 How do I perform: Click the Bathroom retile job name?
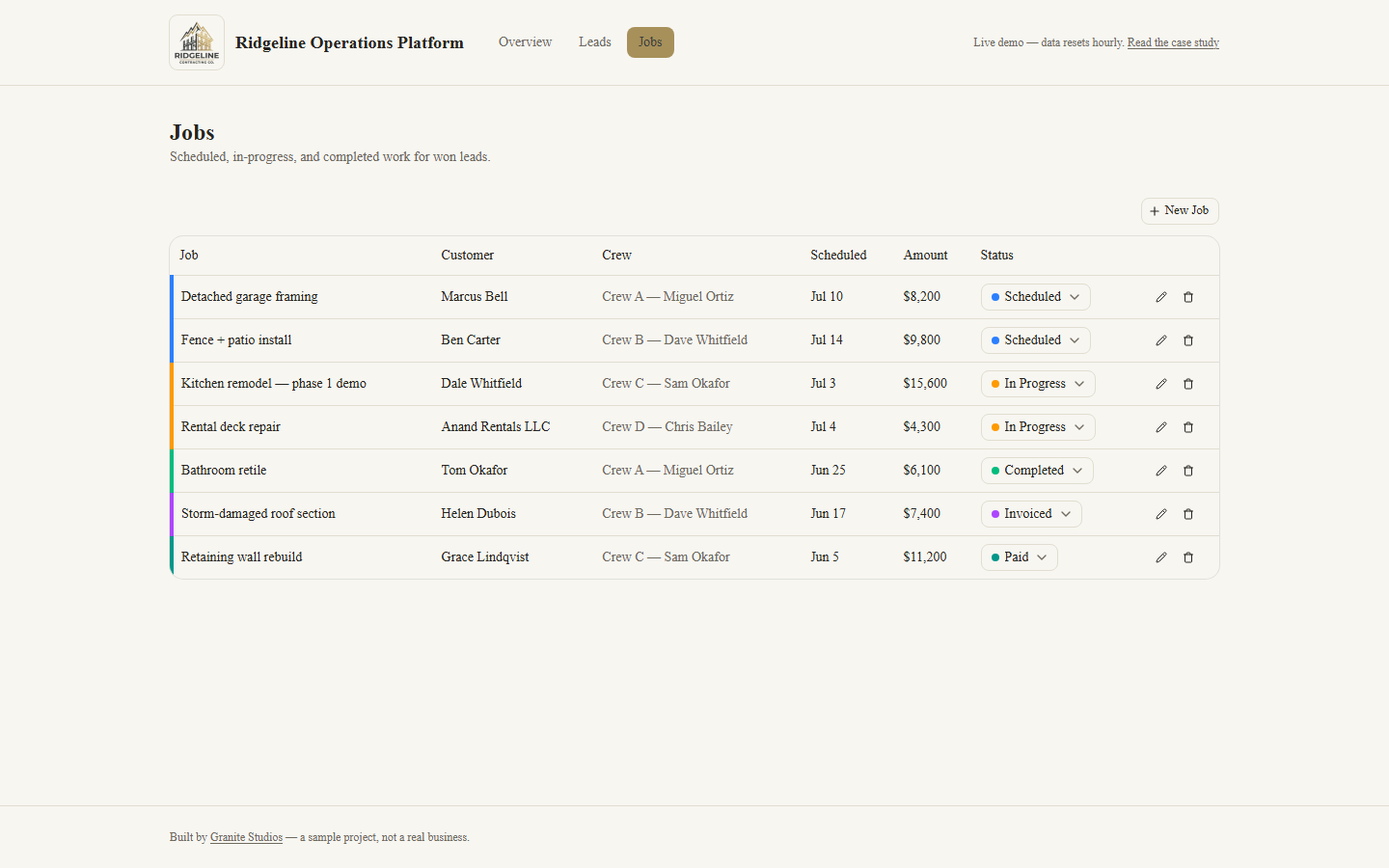pyautogui.click(x=224, y=471)
